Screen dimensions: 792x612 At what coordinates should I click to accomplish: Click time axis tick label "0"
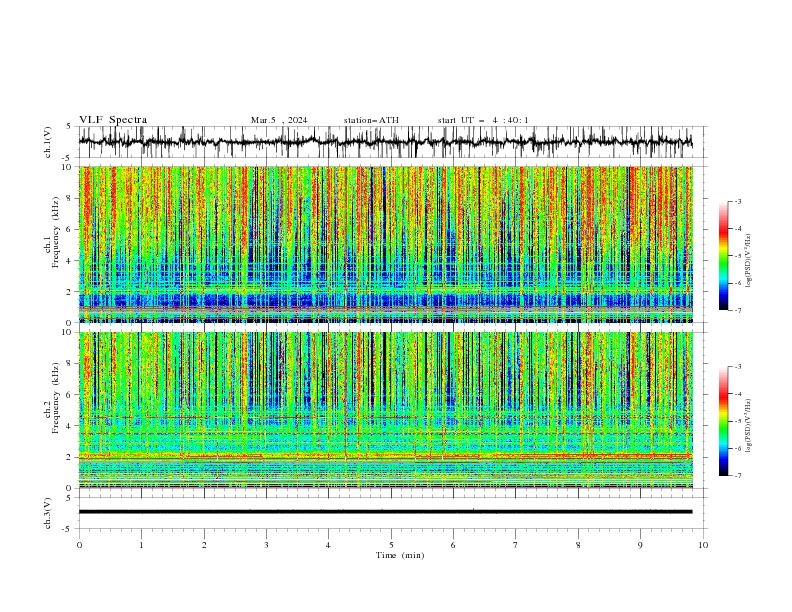pyautogui.click(x=79, y=545)
